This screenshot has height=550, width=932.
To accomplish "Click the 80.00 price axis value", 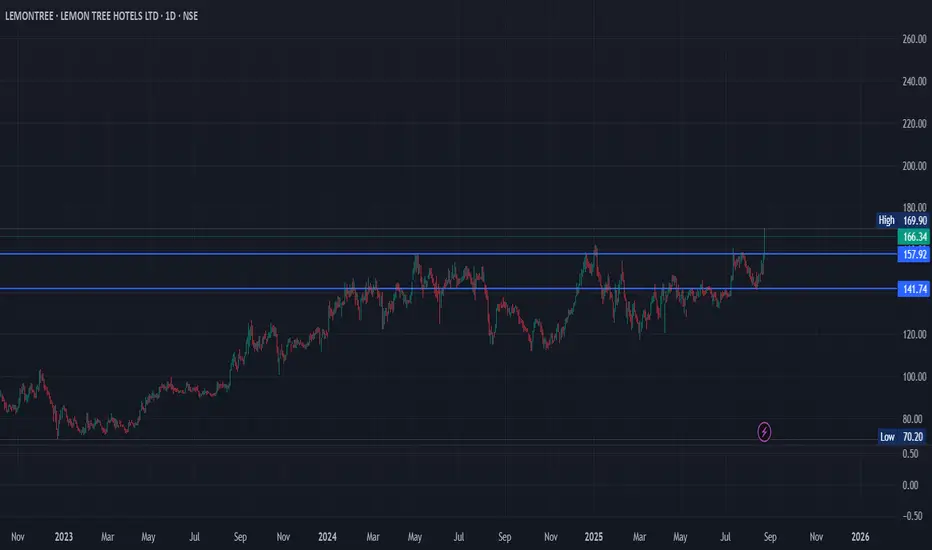I will click(x=912, y=419).
